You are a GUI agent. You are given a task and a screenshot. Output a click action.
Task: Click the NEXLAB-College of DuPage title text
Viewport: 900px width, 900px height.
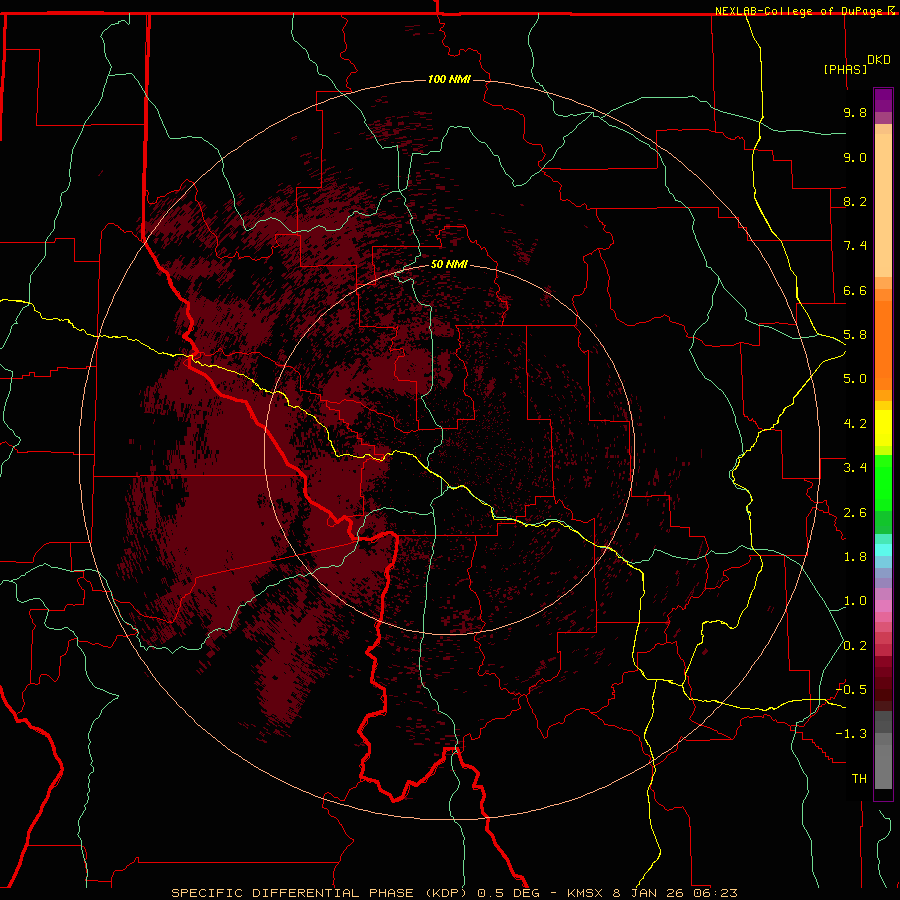801,11
